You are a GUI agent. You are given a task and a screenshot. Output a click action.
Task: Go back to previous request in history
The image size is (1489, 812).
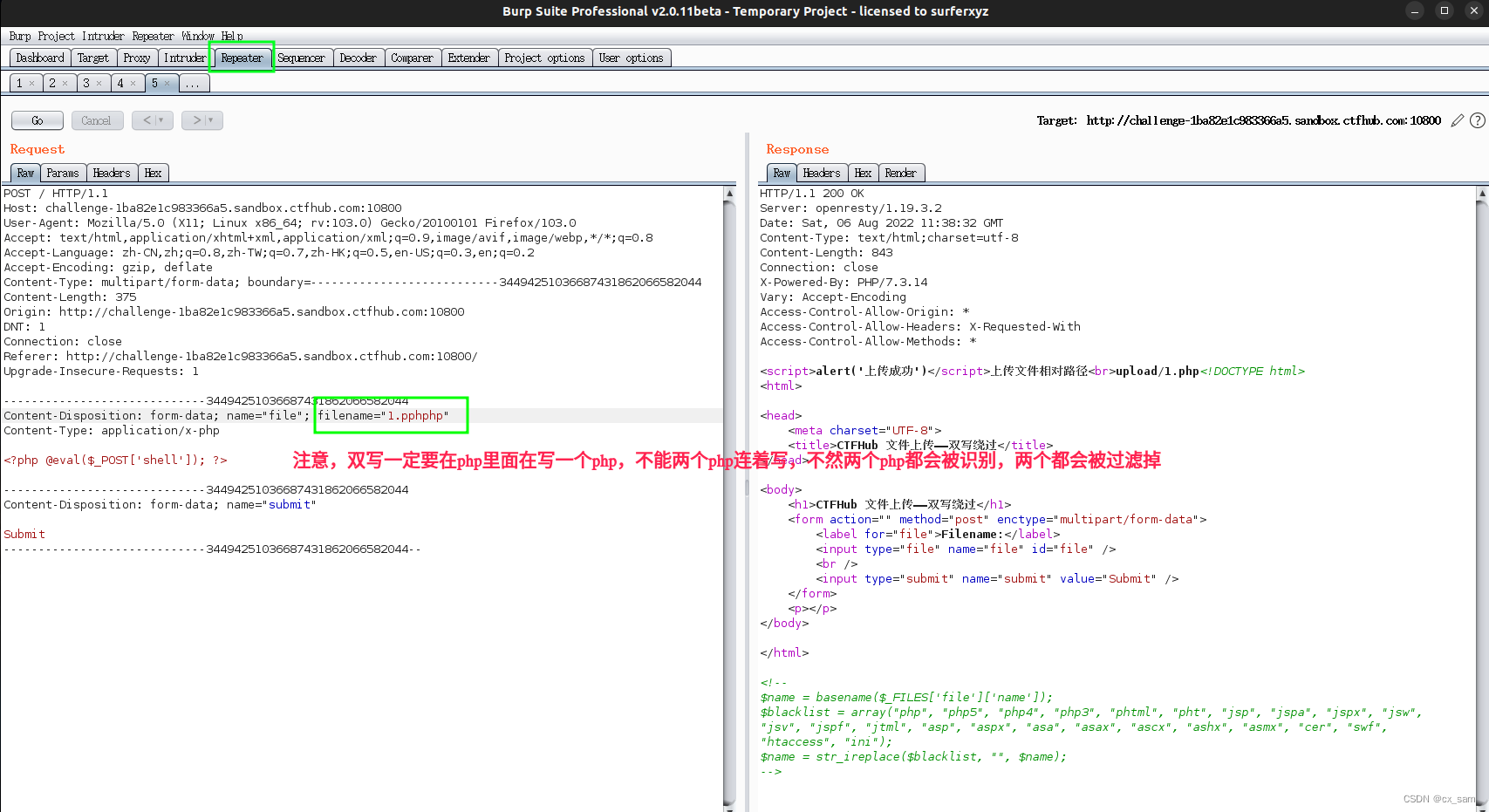pyautogui.click(x=147, y=120)
